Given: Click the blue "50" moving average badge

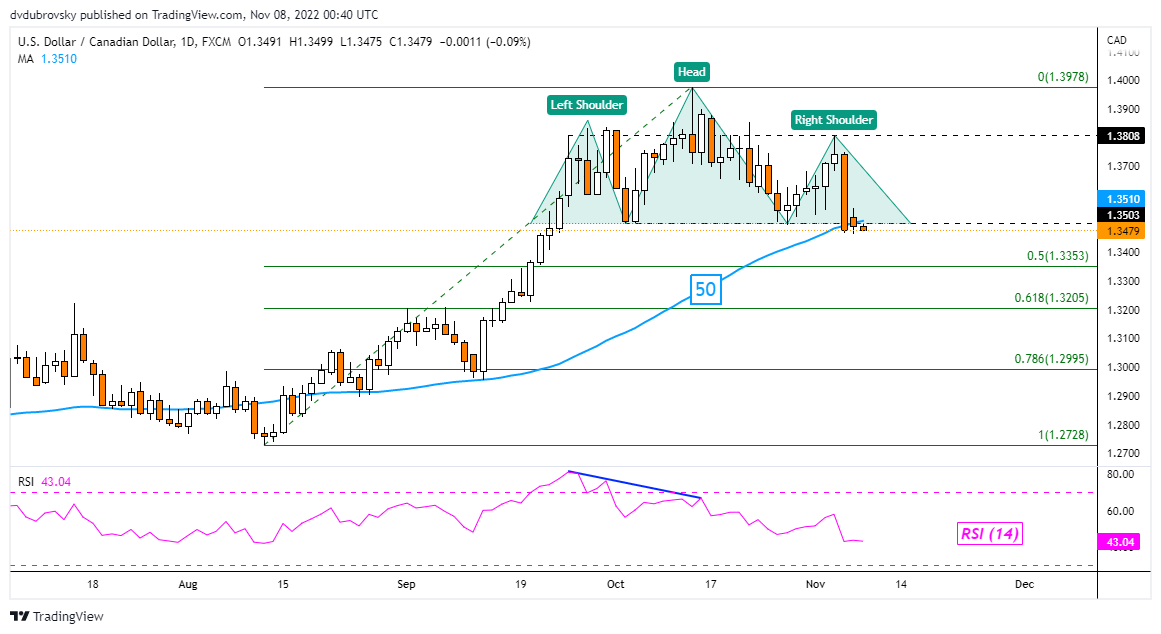Looking at the screenshot, I should pyautogui.click(x=704, y=290).
